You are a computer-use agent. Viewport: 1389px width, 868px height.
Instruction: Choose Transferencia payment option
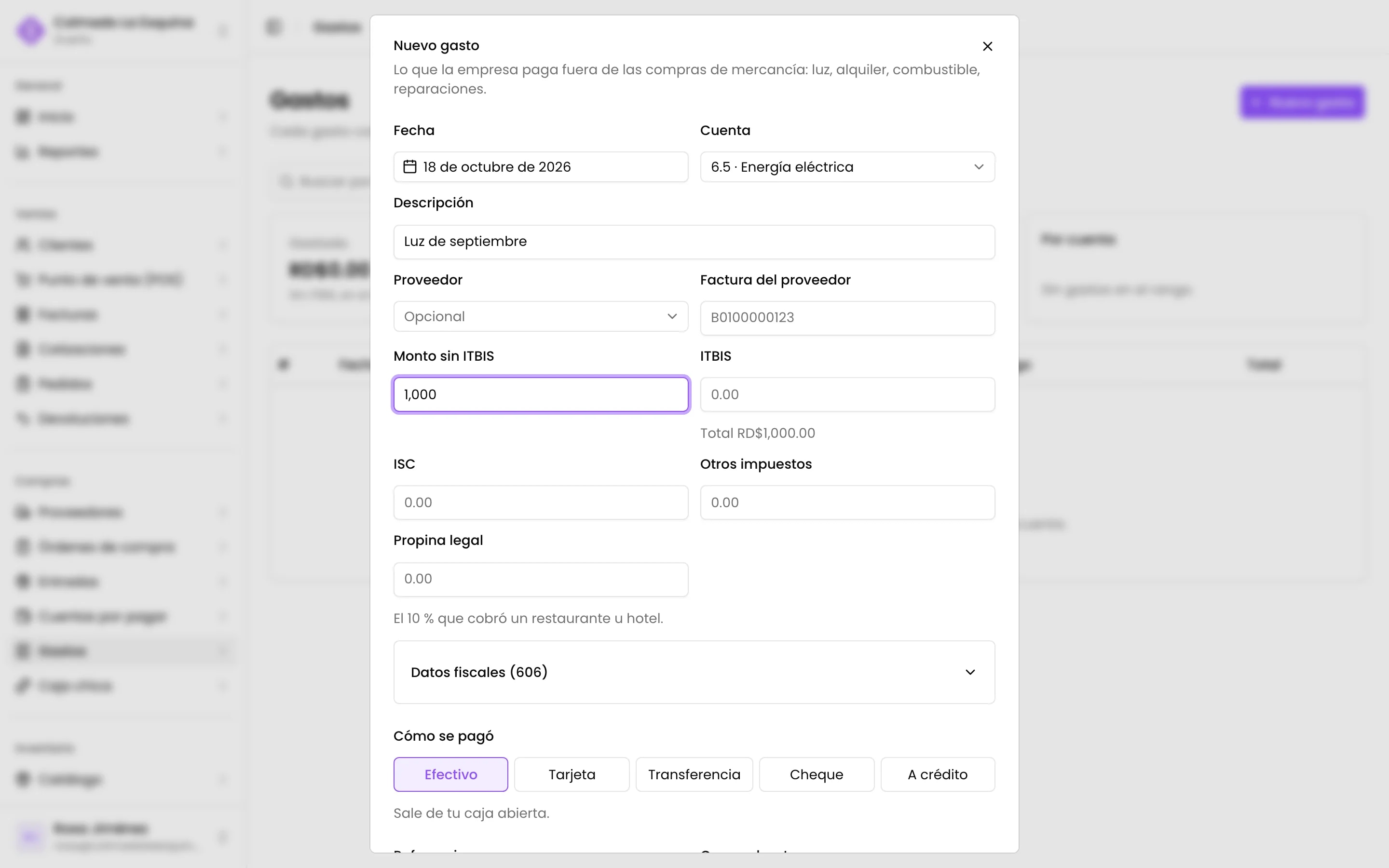tap(694, 774)
